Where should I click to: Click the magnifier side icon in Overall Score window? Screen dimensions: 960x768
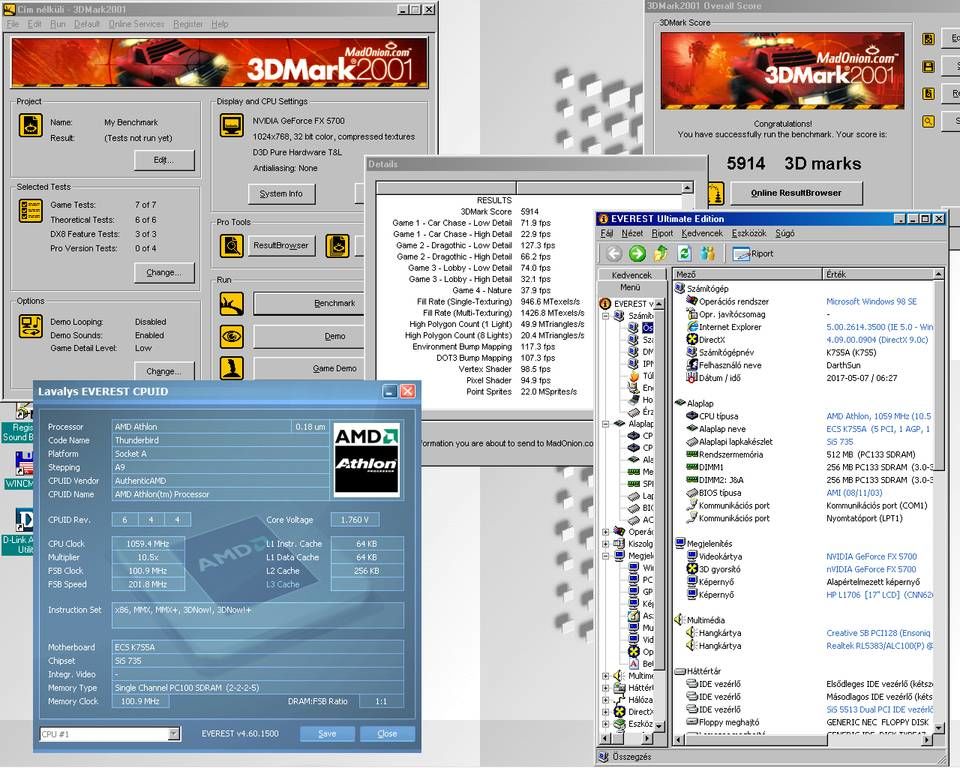point(929,121)
